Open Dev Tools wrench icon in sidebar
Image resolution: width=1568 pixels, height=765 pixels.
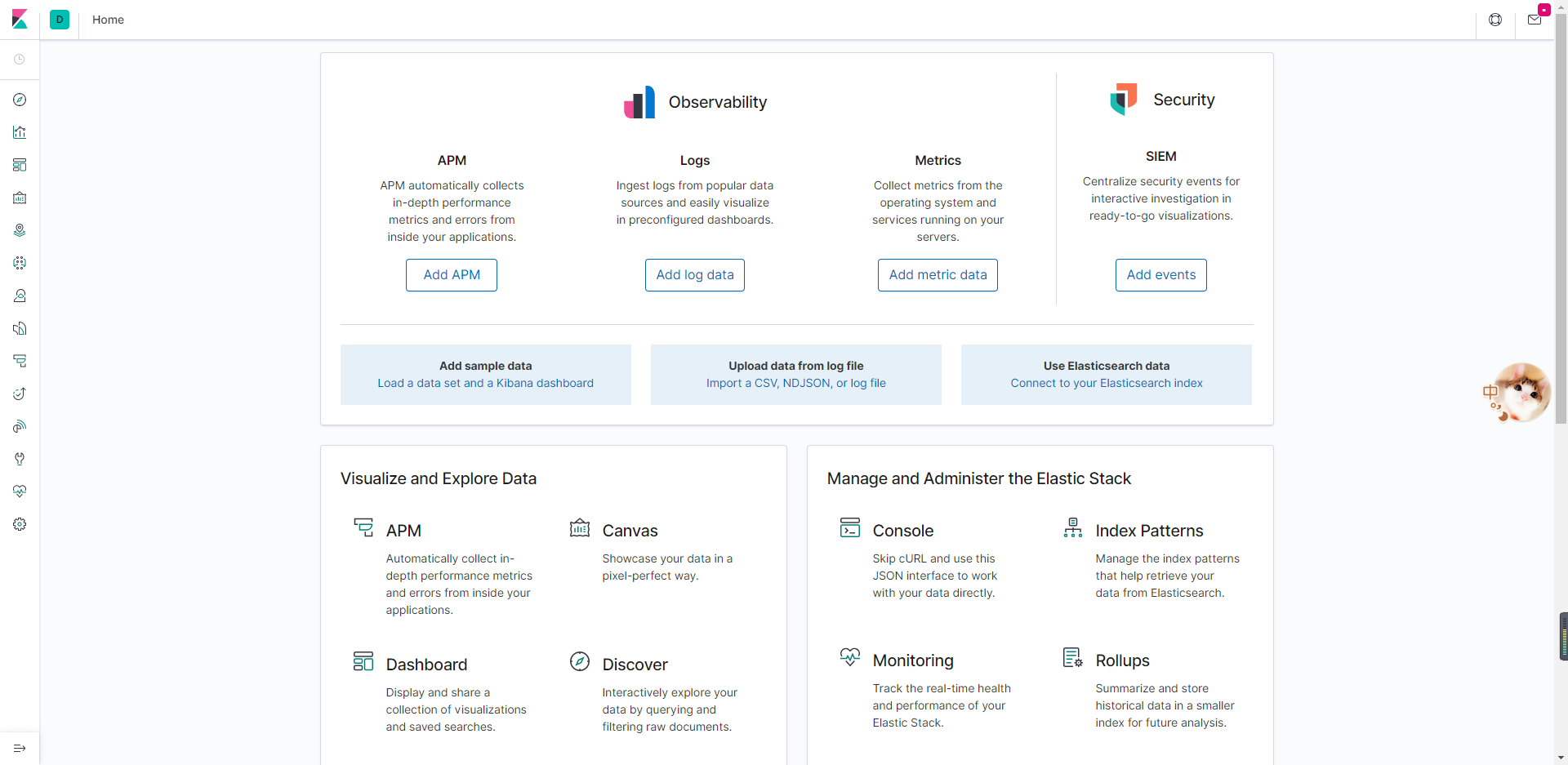(20, 459)
